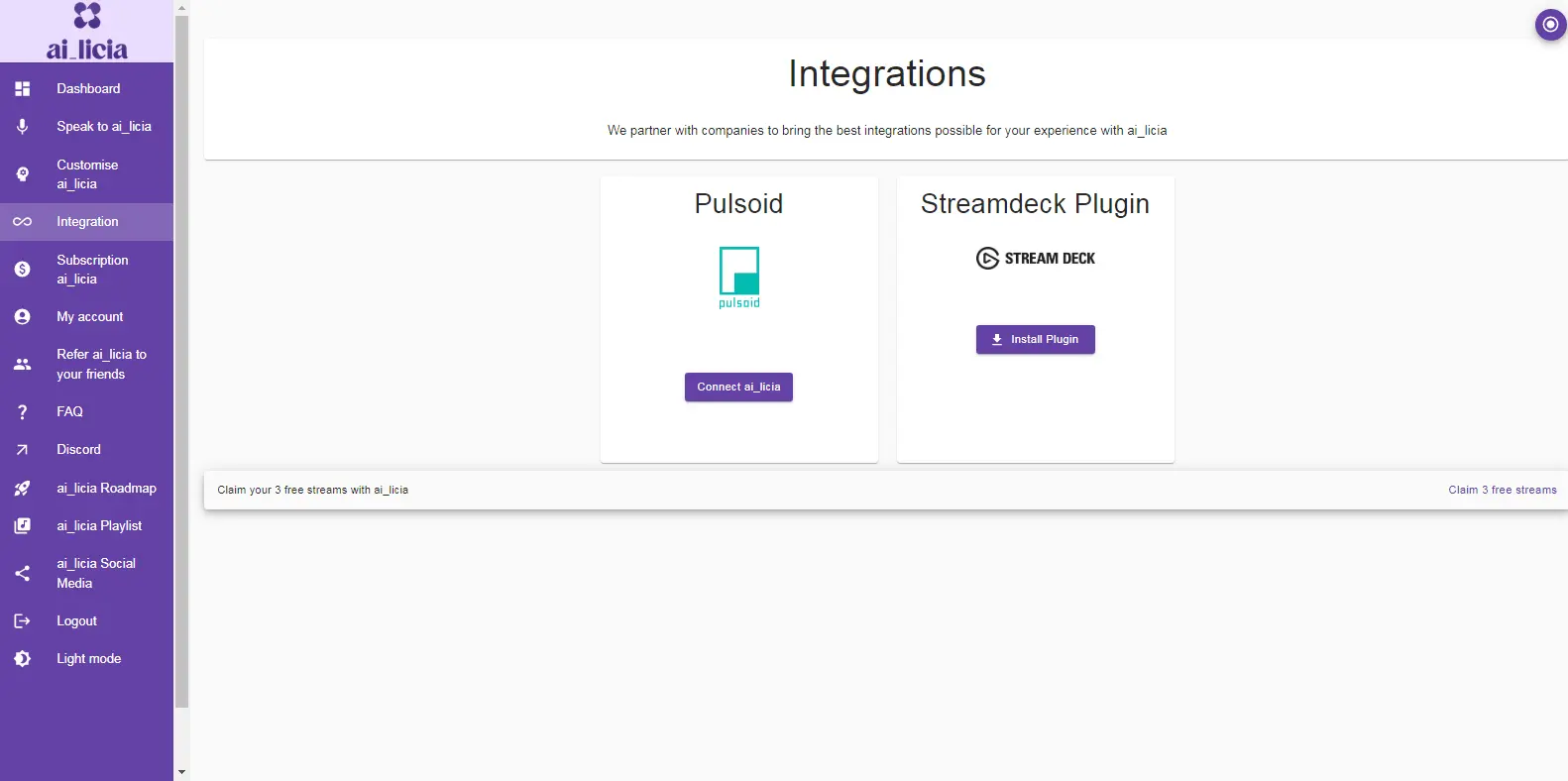This screenshot has height=781, width=1568.
Task: Toggle Light mode
Action: coord(86,659)
